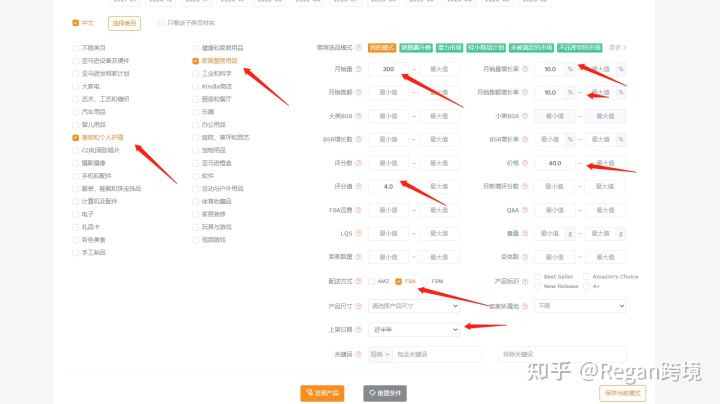Click help icon next to 推荐选品模式
720x404 pixels.
click(359, 47)
